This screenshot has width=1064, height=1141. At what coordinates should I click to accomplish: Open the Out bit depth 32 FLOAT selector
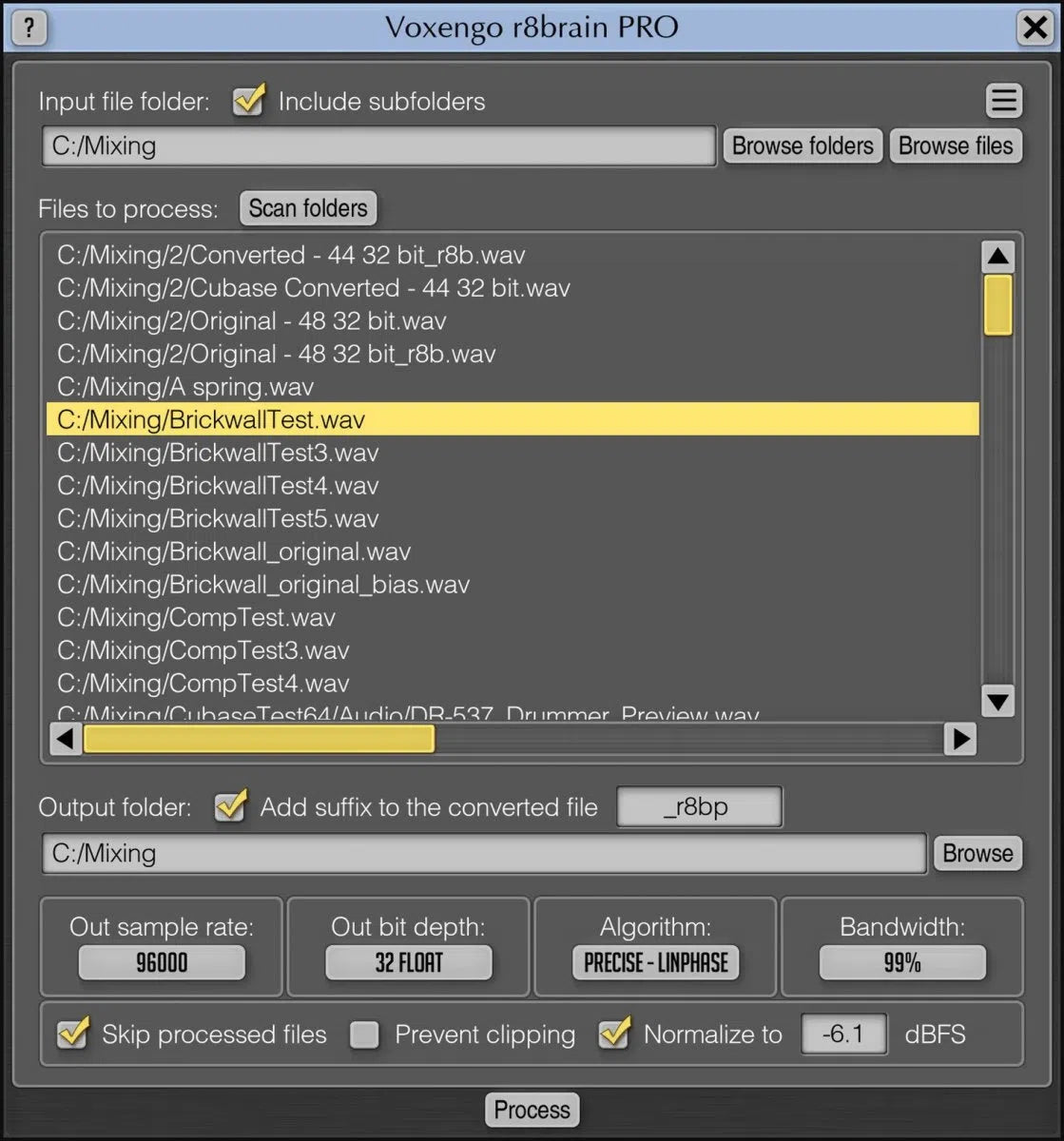(408, 962)
